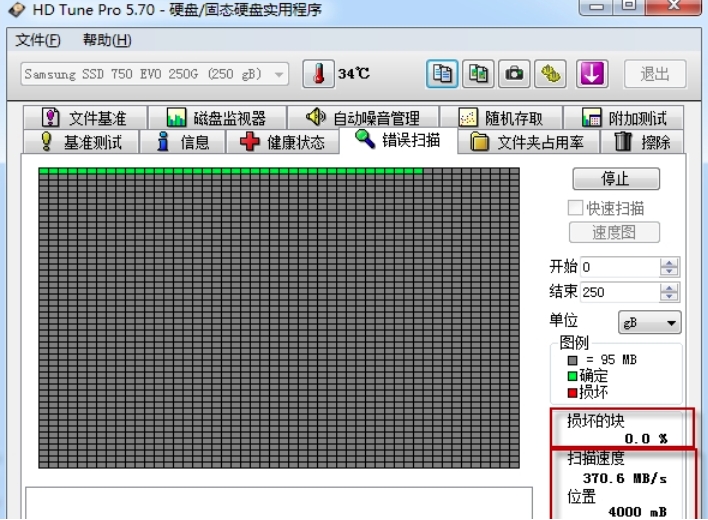Save a screenshot with the camera icon

514,74
